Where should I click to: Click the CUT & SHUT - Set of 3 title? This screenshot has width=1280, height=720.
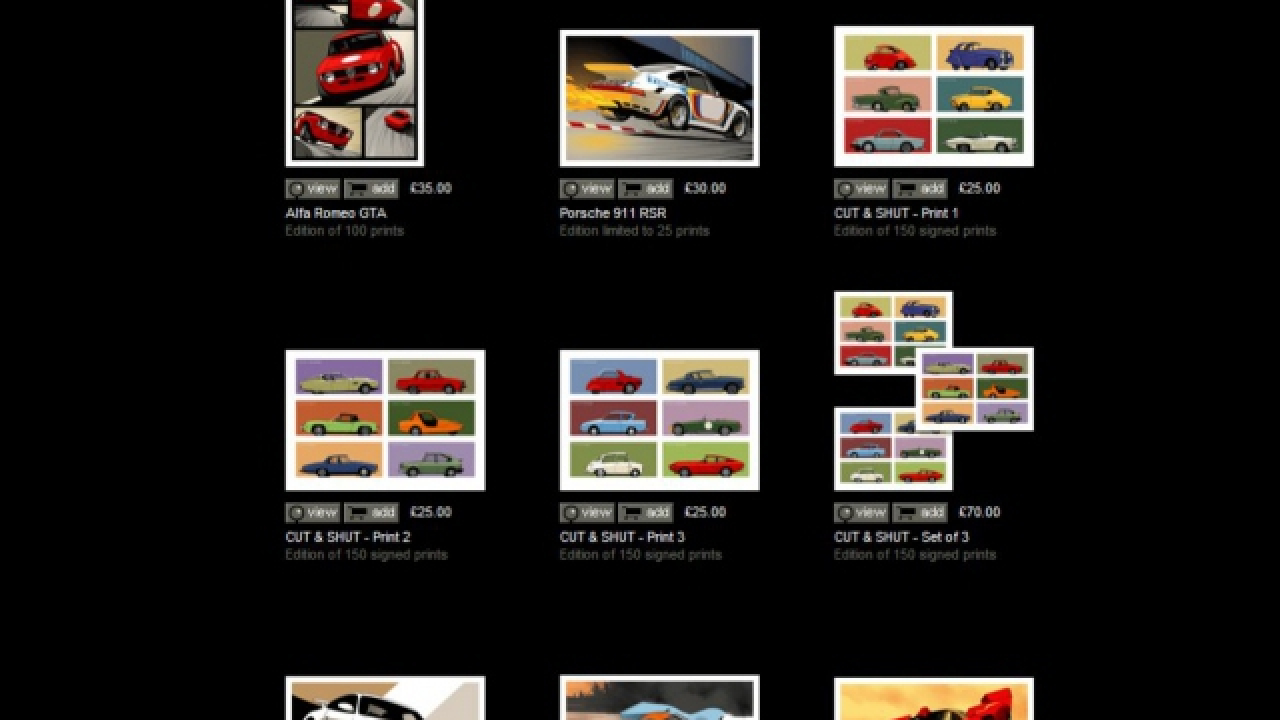pyautogui.click(x=901, y=537)
